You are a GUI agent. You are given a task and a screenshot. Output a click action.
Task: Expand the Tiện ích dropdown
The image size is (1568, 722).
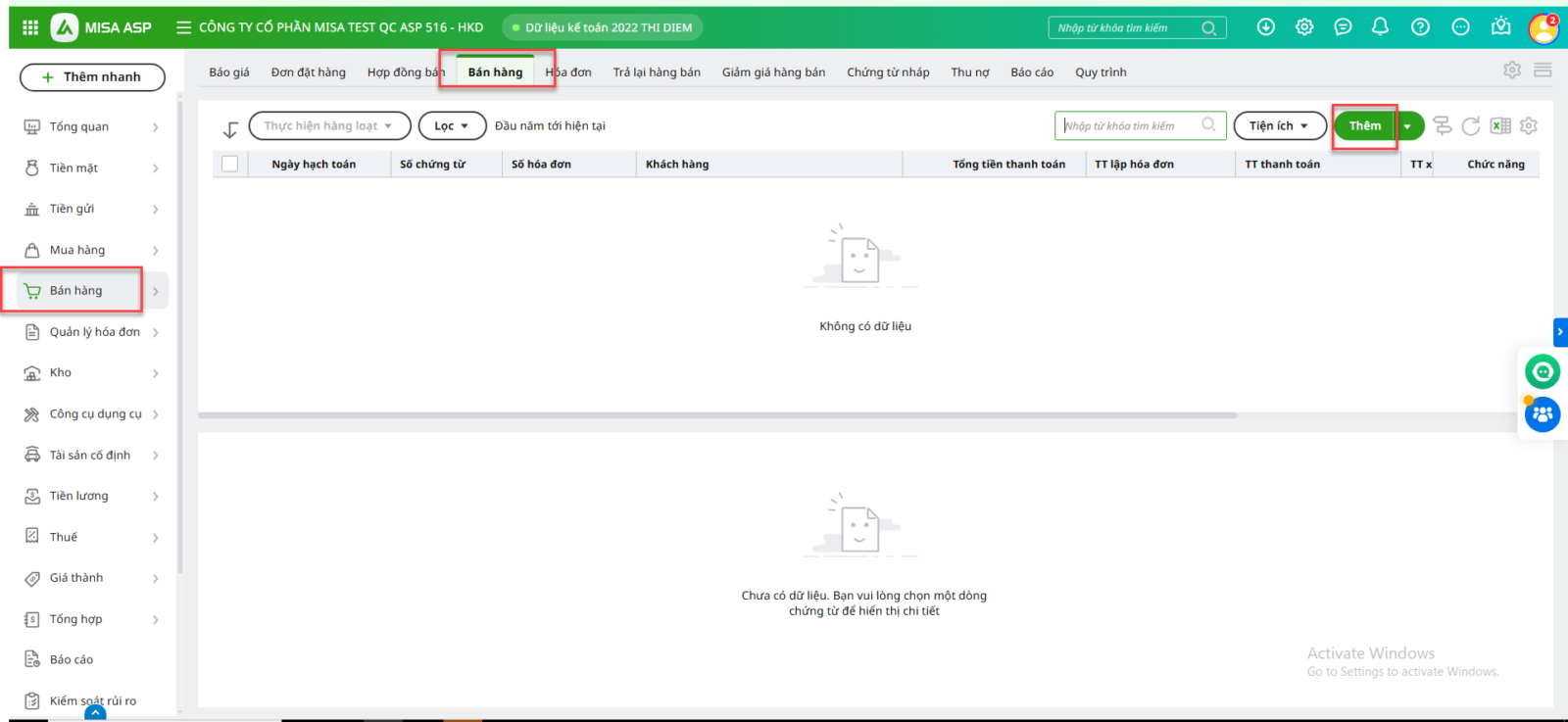1279,125
